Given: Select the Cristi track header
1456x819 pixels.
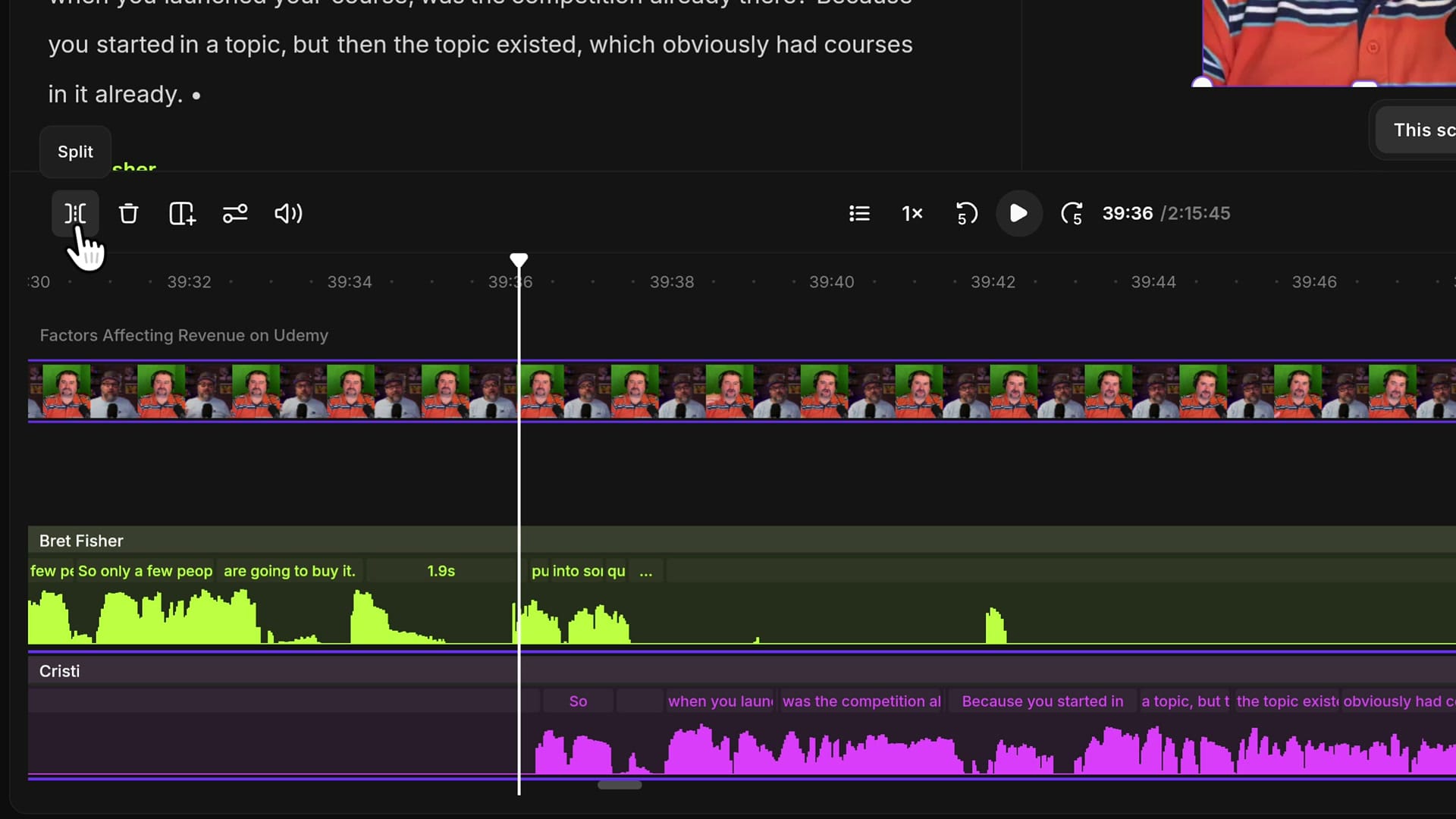Looking at the screenshot, I should click(742, 671).
